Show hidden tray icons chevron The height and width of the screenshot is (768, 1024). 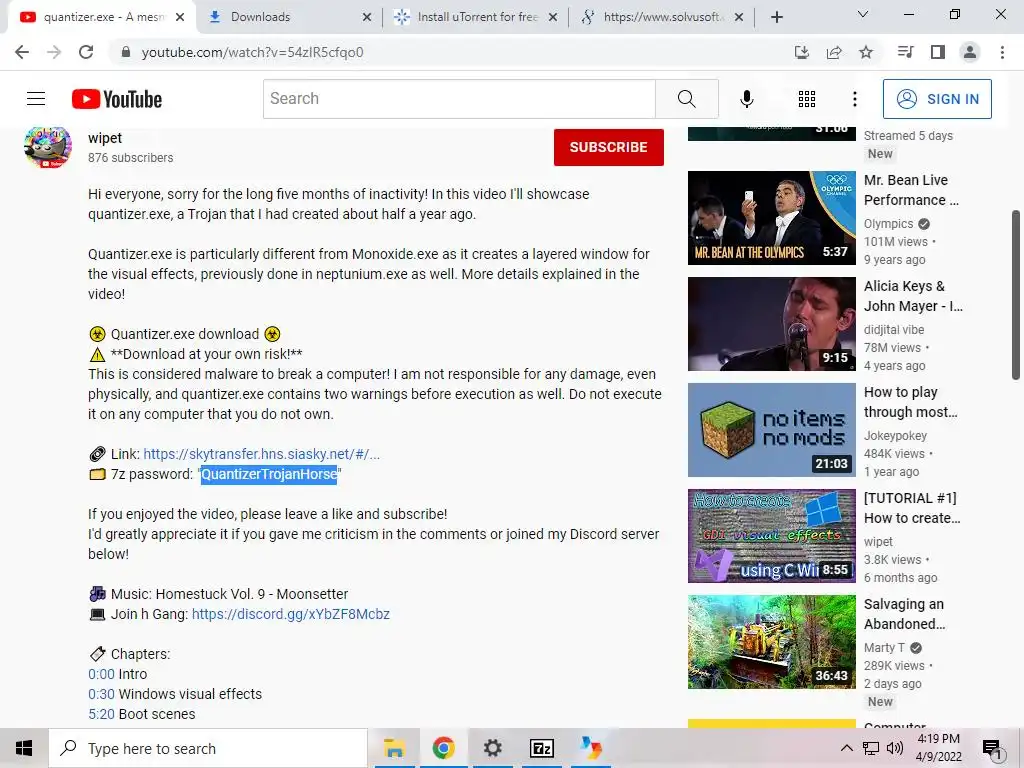[x=846, y=748]
